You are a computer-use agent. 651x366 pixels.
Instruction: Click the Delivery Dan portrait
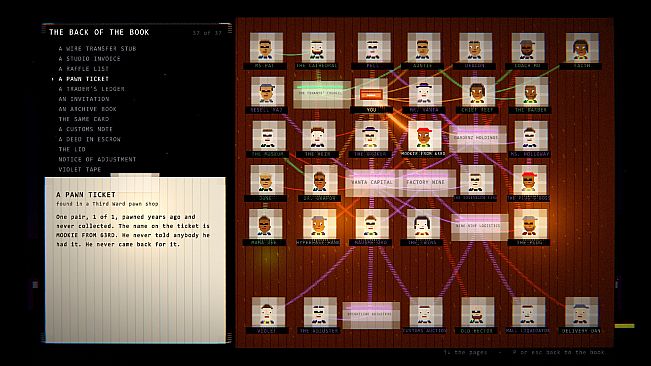tap(581, 312)
